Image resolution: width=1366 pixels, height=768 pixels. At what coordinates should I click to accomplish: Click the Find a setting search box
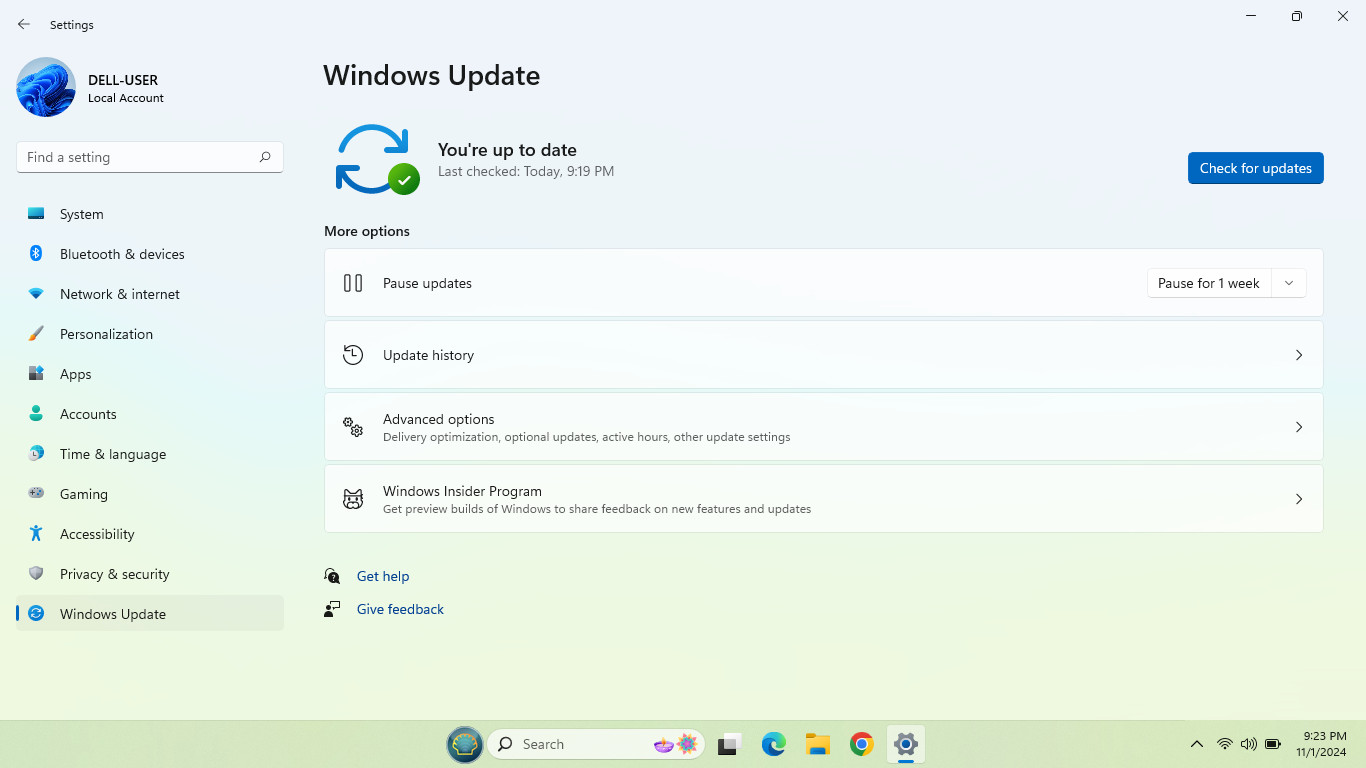[150, 157]
